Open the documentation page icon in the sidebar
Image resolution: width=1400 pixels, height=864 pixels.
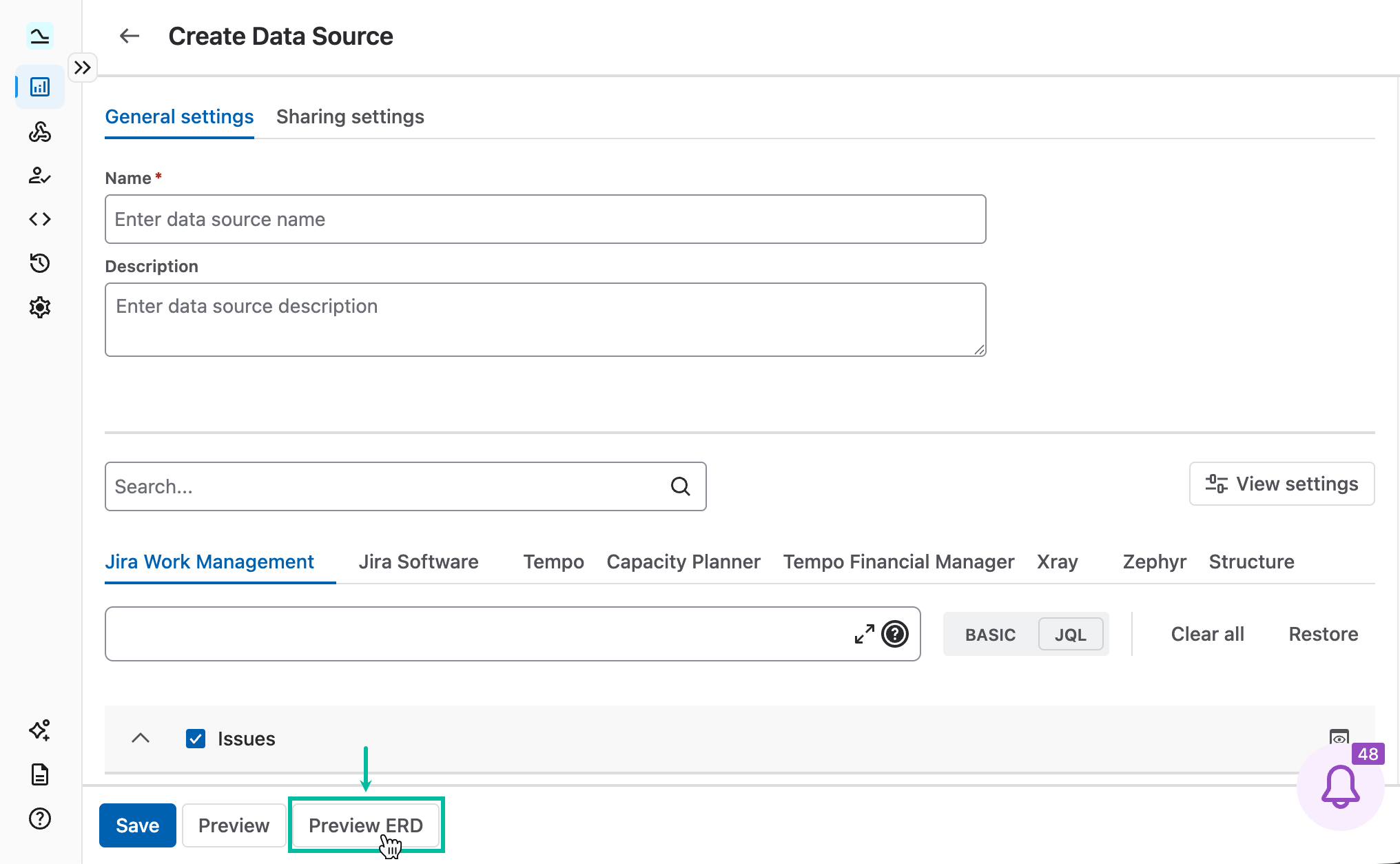point(40,774)
